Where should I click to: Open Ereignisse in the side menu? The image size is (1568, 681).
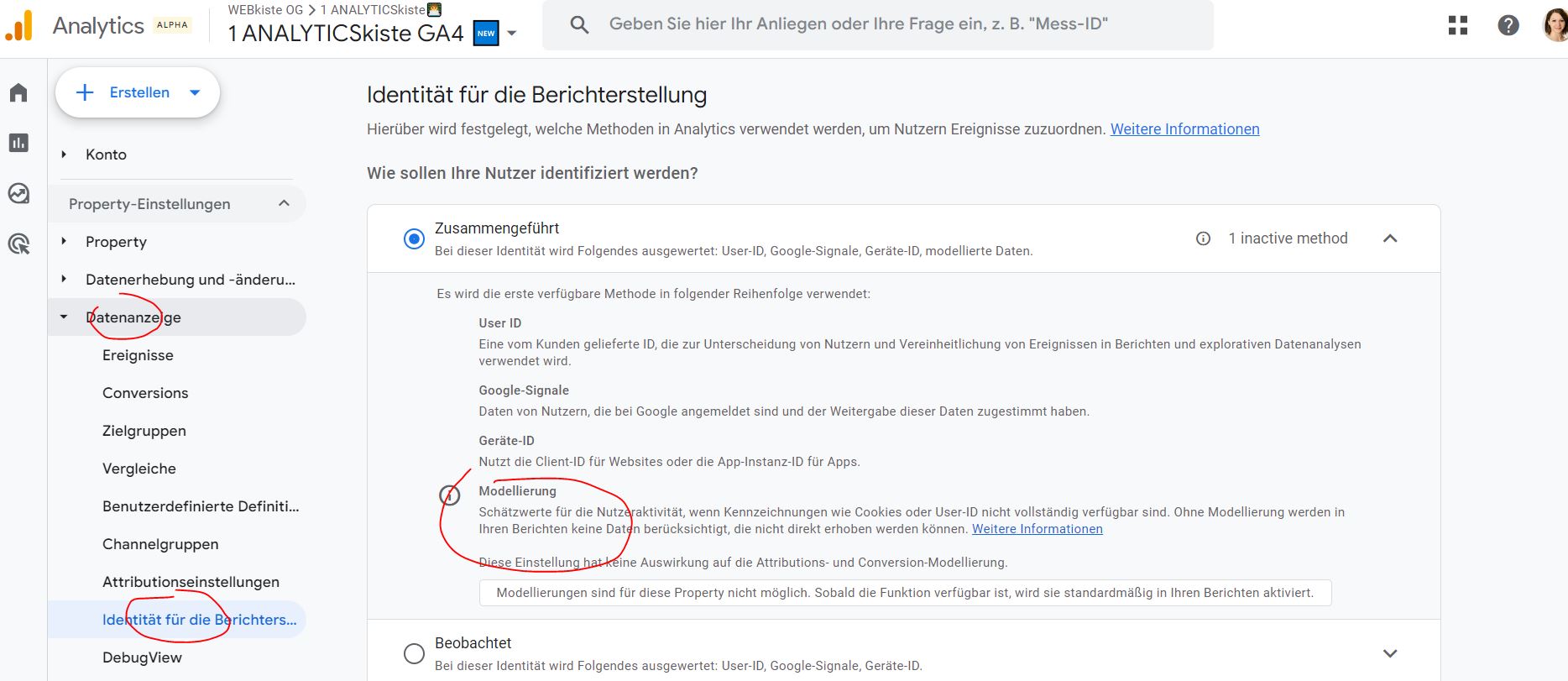point(138,355)
